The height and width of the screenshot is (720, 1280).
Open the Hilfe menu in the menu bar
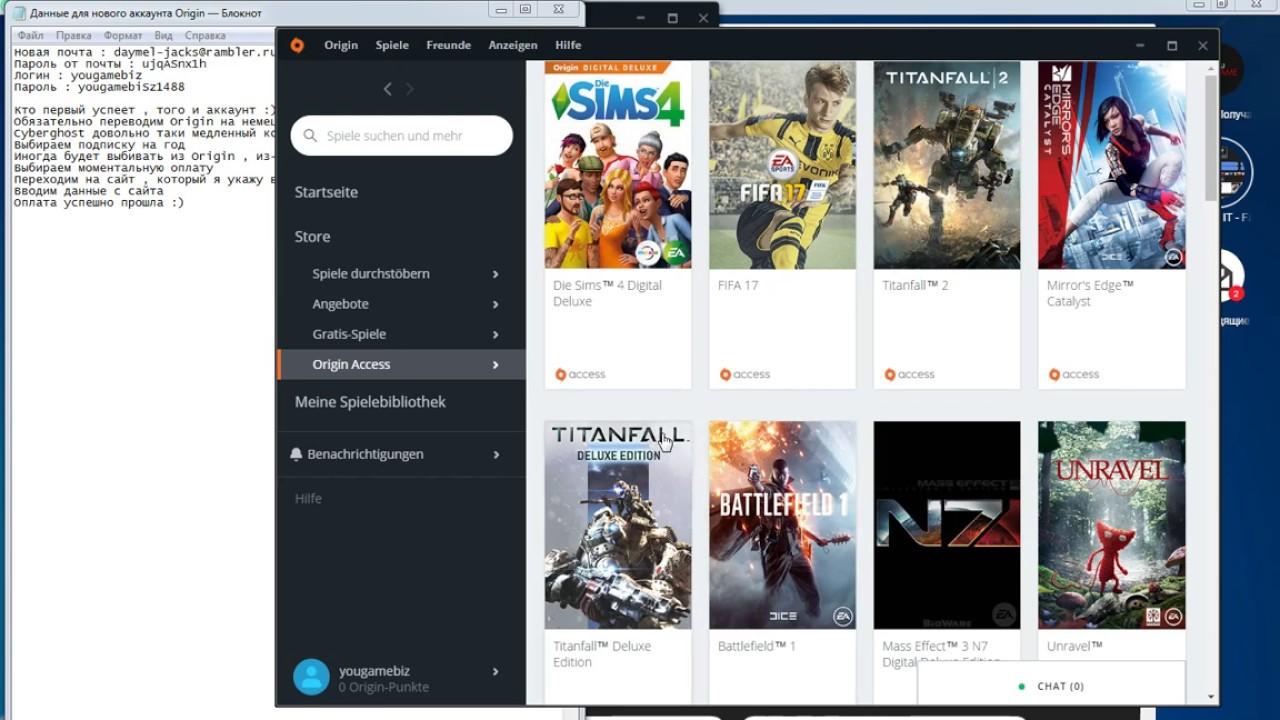coord(568,45)
